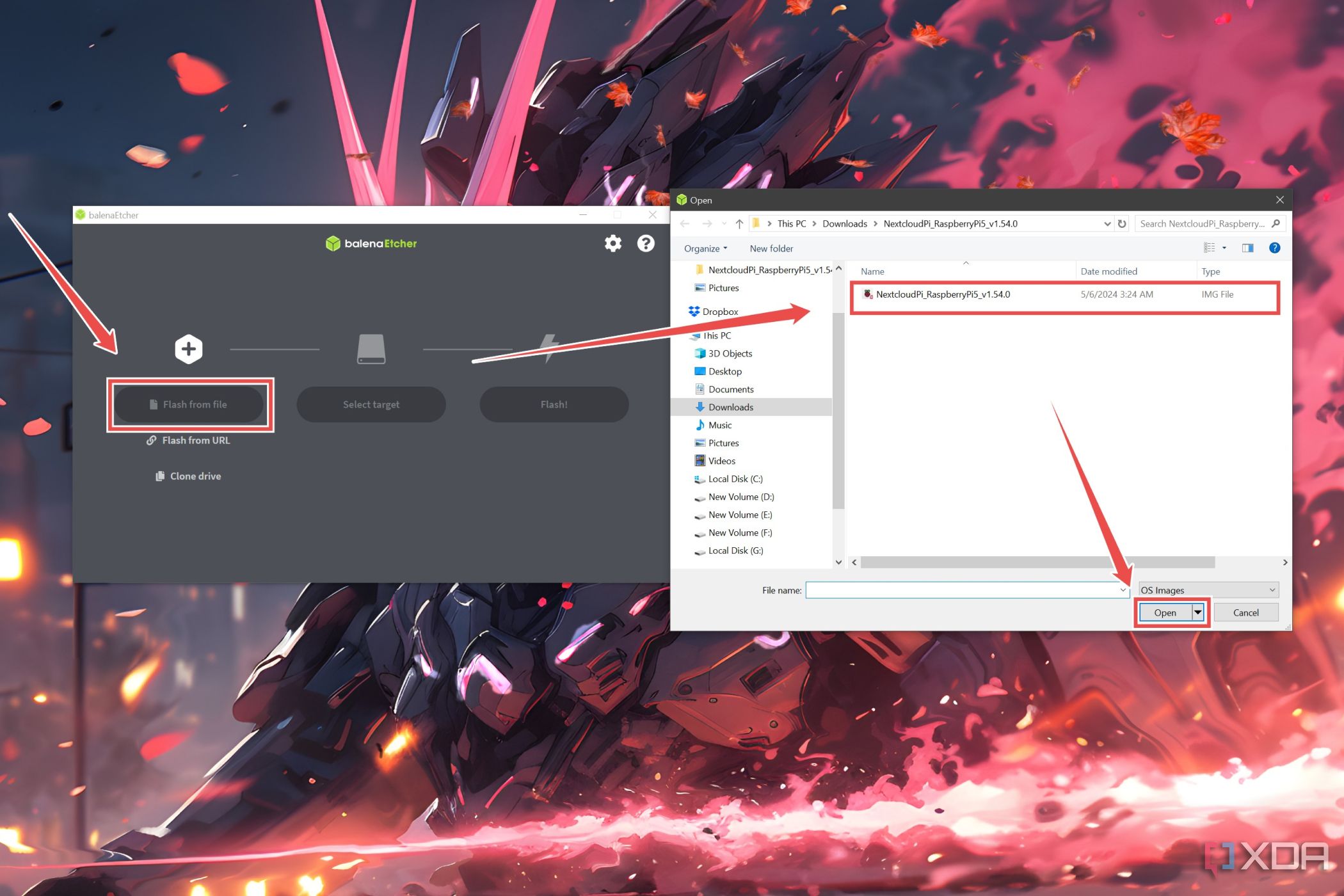Click Flash from file button
Screen dimensions: 1344x896
189,404
